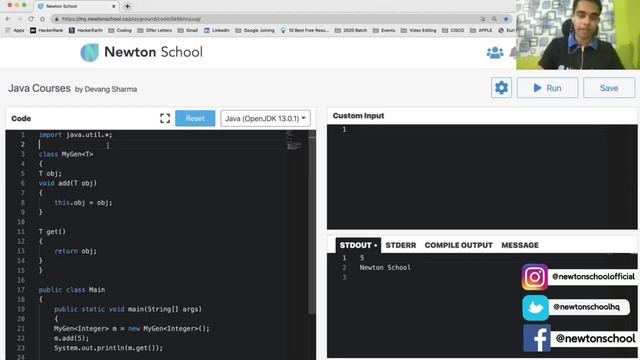Open the CISCO bookmarks folder
Viewport: 640px width, 360px height.
click(x=453, y=30)
